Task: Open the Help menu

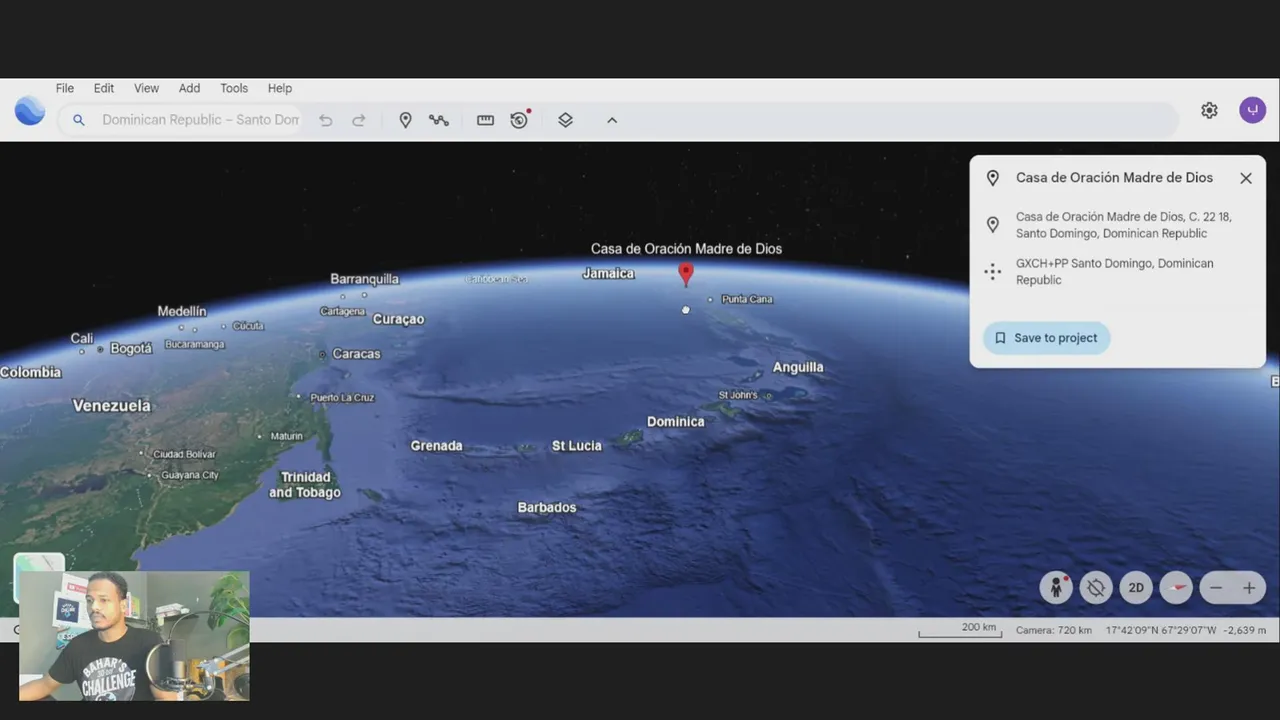Action: [x=280, y=88]
